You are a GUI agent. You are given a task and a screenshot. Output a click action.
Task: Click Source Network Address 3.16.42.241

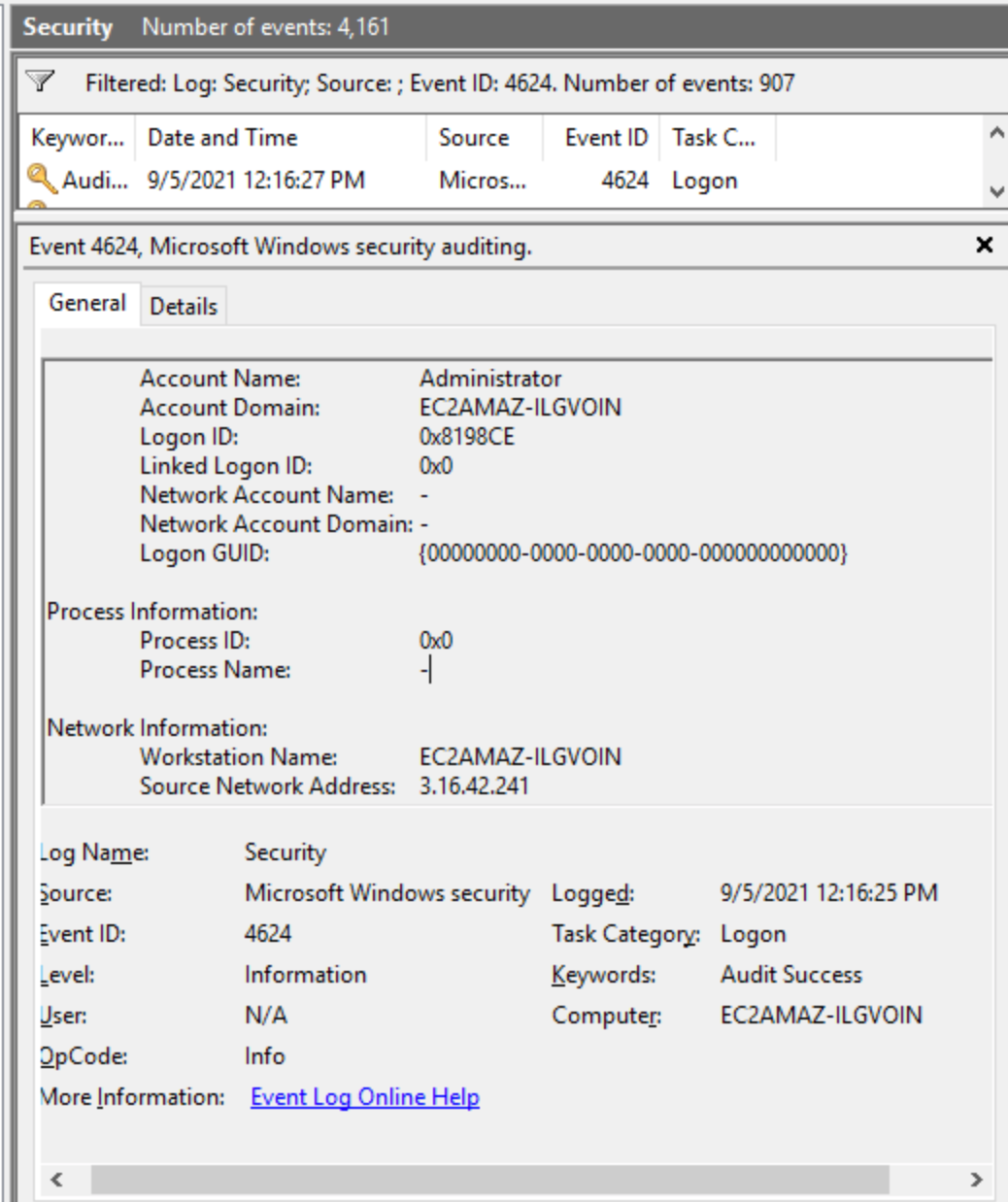474,786
